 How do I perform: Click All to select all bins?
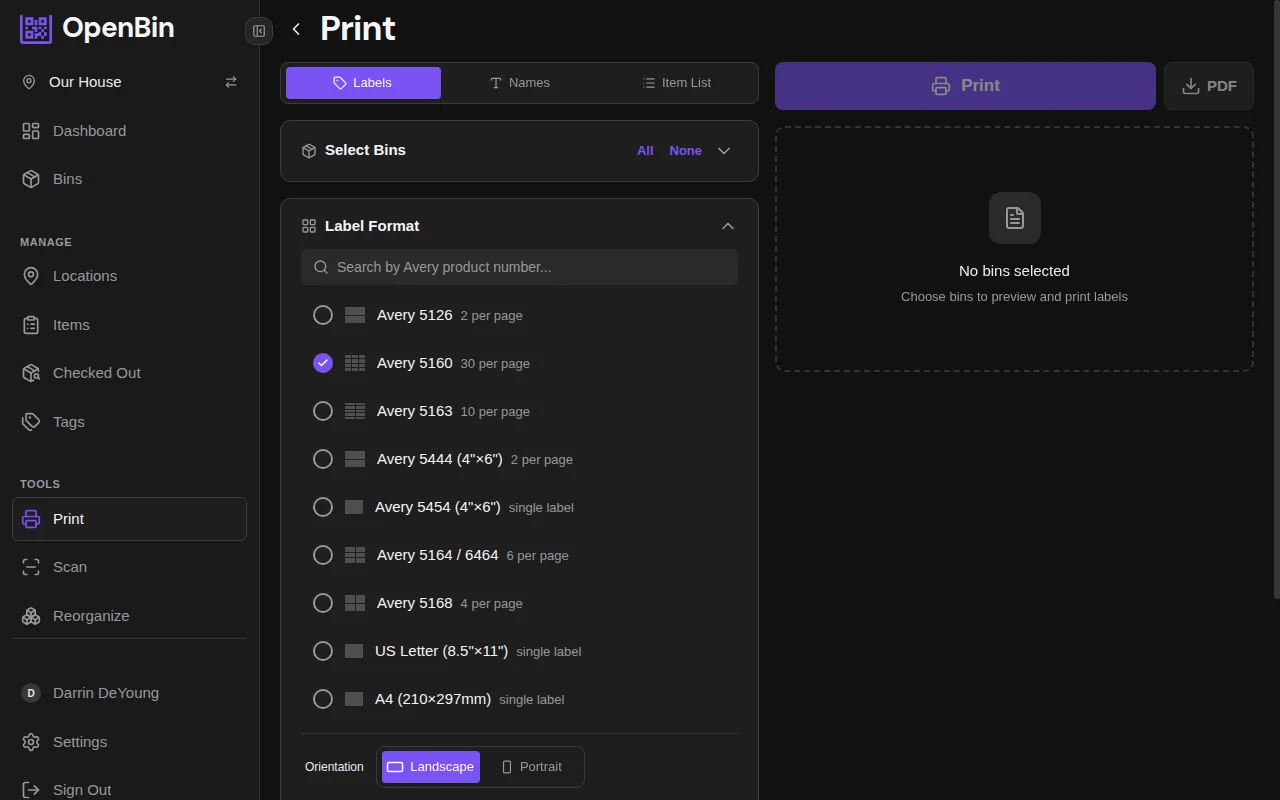(x=645, y=151)
